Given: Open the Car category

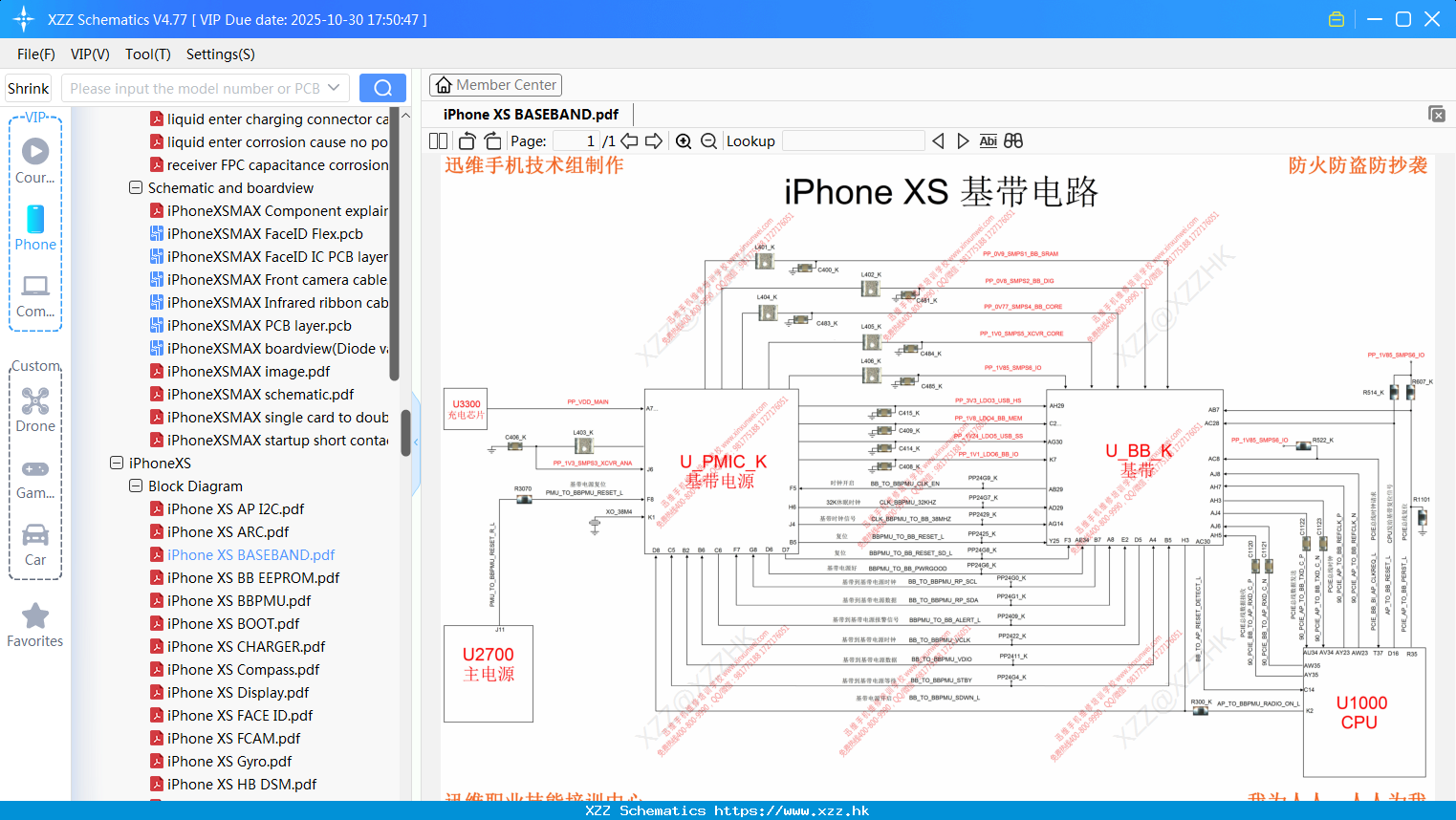Looking at the screenshot, I should pos(35,545).
